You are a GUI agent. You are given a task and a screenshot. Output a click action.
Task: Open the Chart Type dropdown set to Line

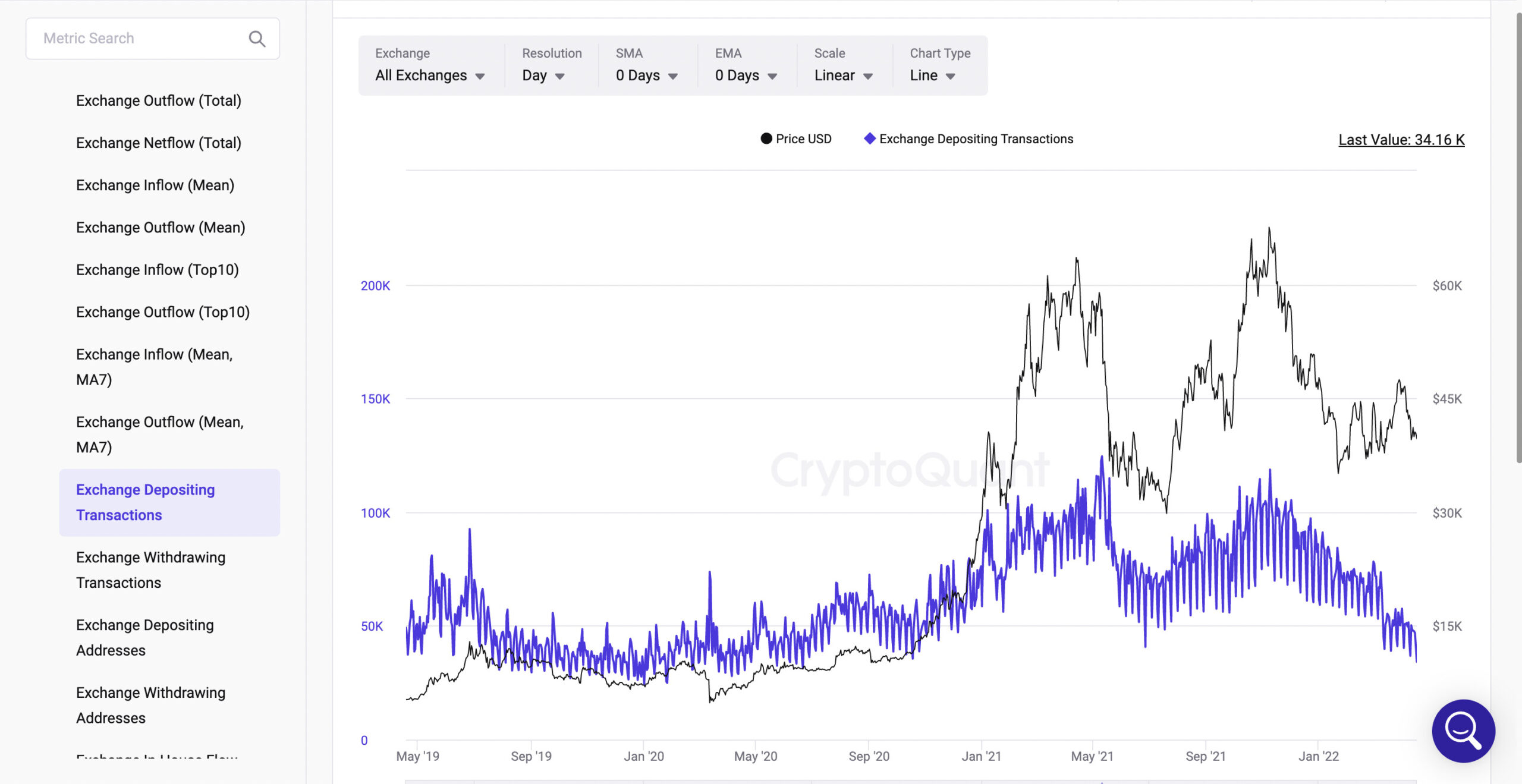[933, 75]
